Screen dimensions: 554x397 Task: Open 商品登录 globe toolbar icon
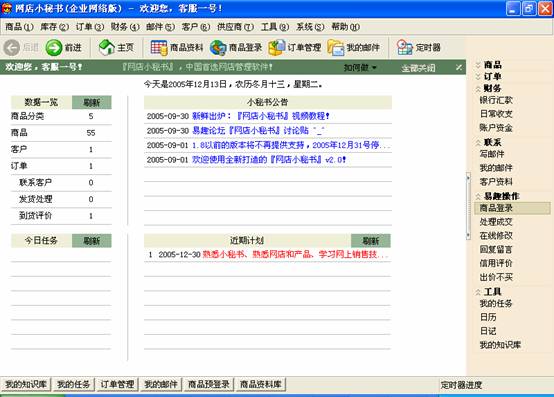point(218,48)
